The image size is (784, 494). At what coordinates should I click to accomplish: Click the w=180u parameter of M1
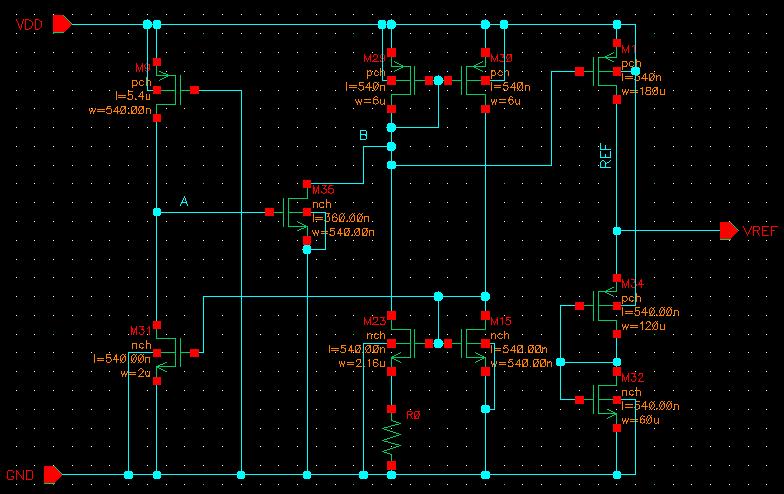[x=643, y=91]
